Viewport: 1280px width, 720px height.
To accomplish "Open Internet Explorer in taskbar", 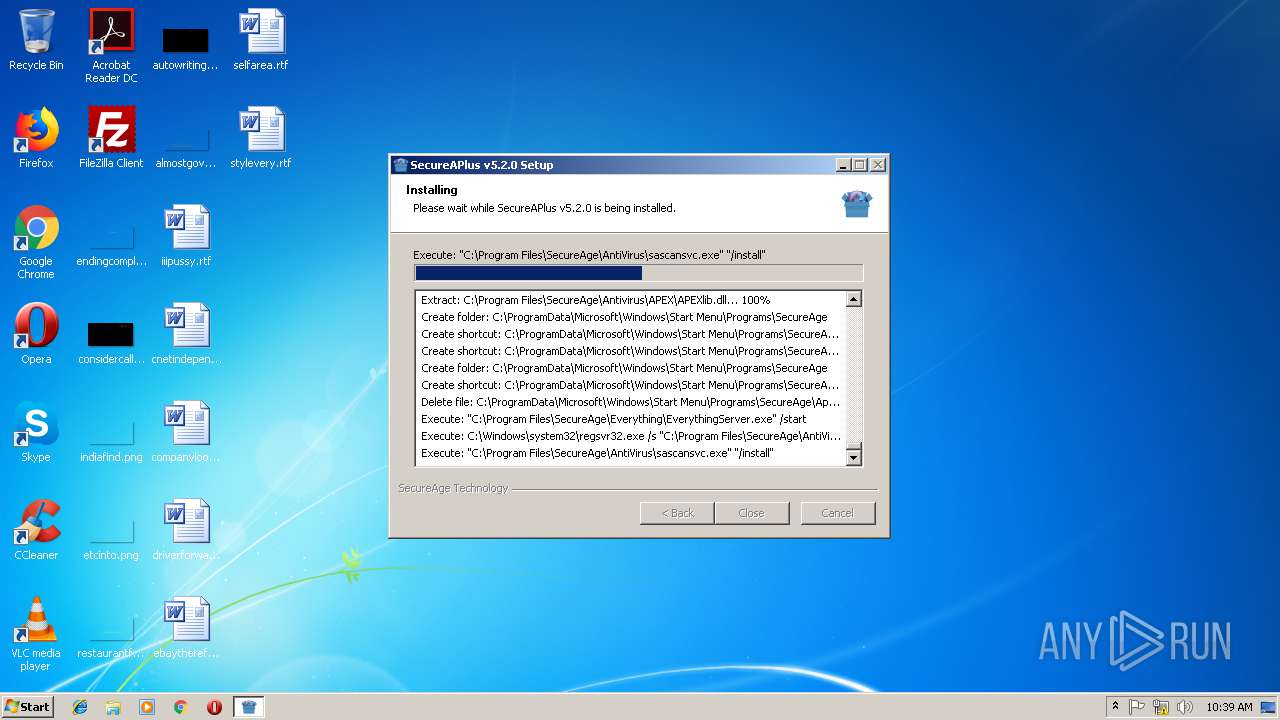I will click(x=80, y=707).
